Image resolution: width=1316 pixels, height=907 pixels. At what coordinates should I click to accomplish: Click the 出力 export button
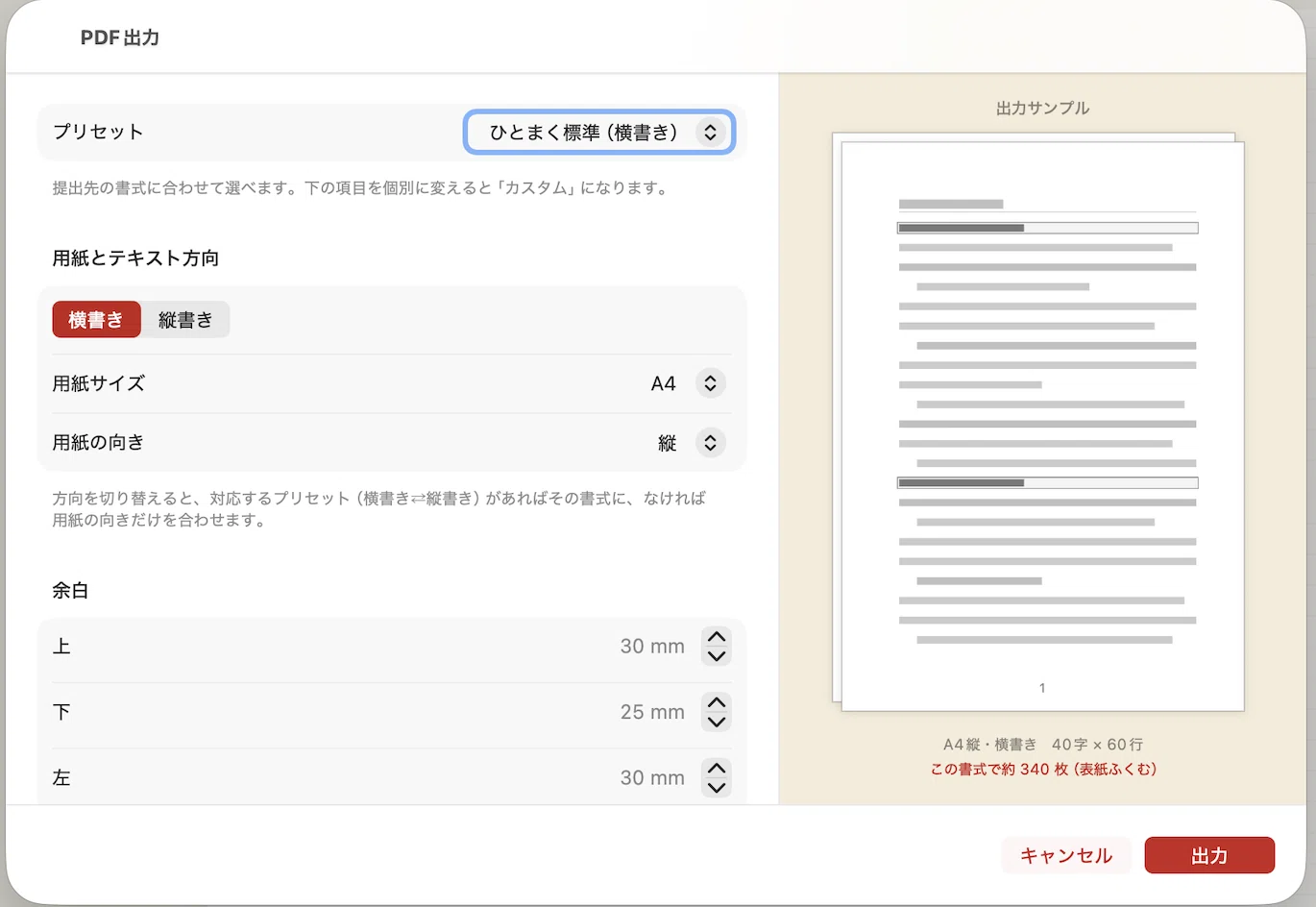[1209, 855]
